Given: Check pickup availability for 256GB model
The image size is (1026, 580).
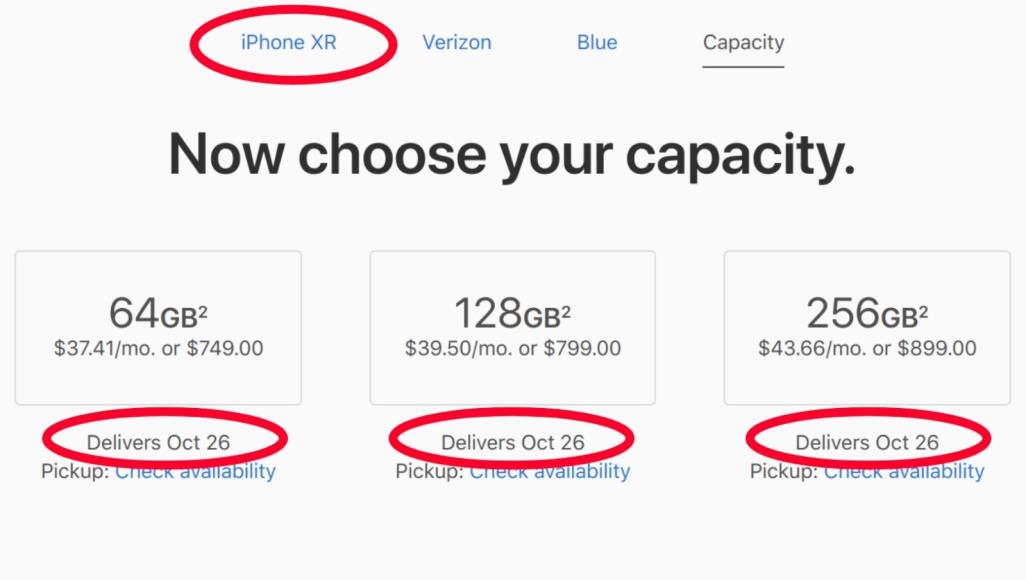Looking at the screenshot, I should pos(904,472).
